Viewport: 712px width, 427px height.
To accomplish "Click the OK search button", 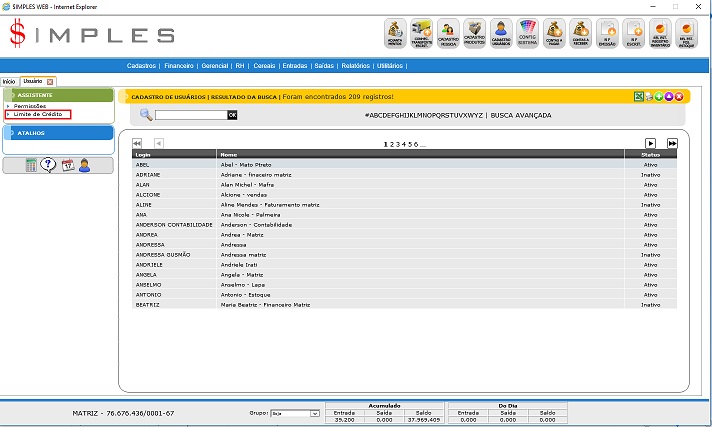I will pyautogui.click(x=232, y=115).
